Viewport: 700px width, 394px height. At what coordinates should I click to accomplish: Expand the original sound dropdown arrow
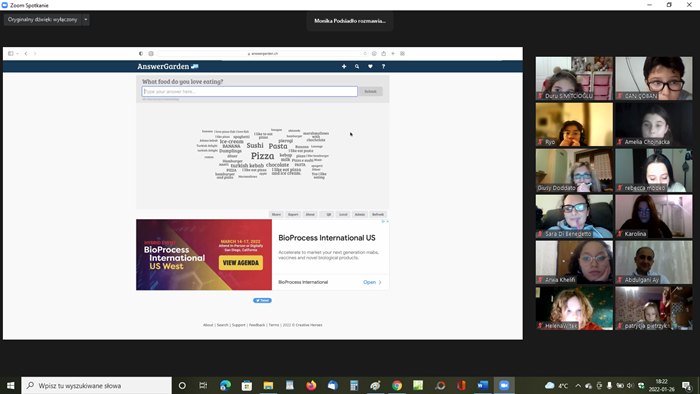[86, 20]
